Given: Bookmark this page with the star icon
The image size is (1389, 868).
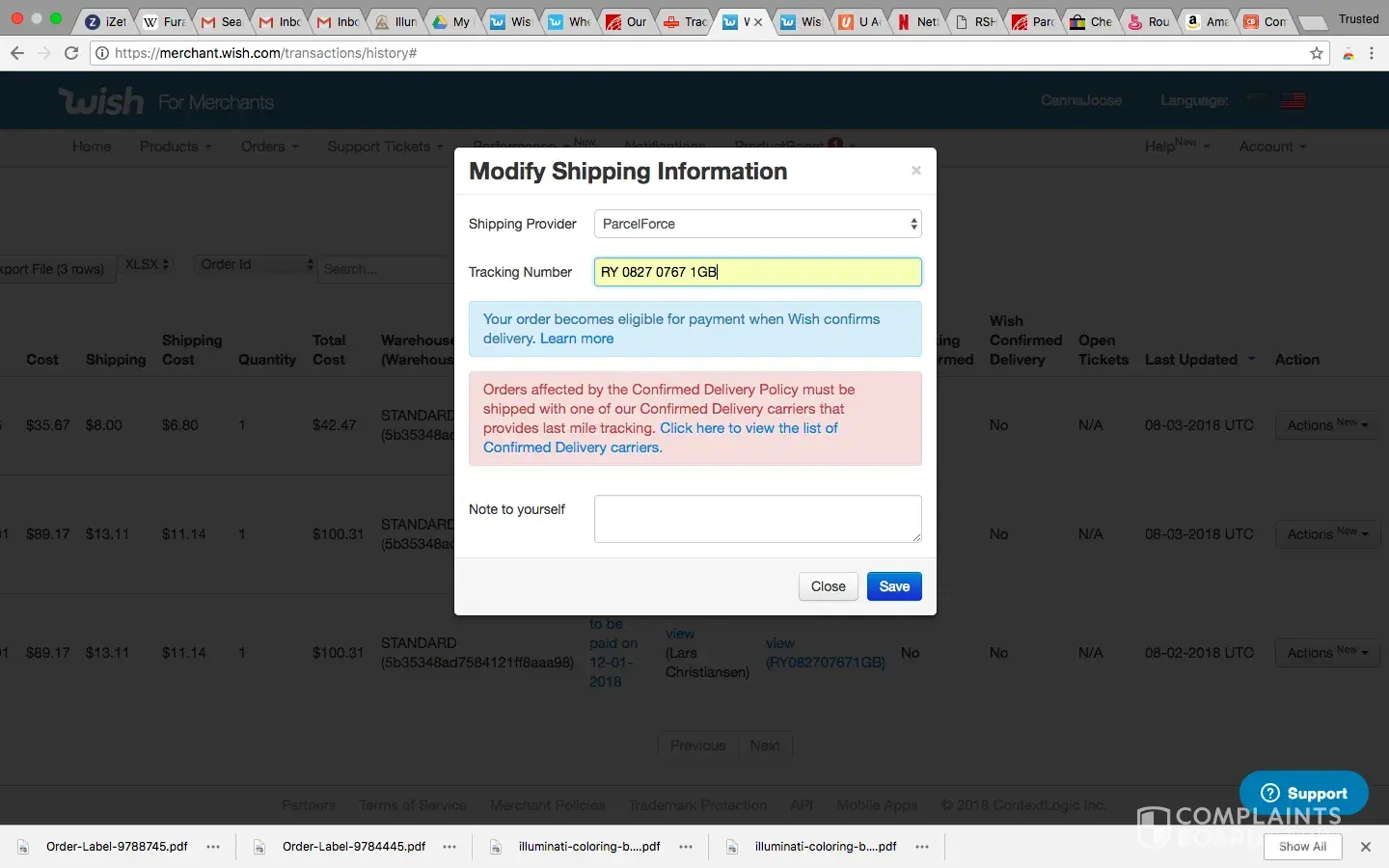Looking at the screenshot, I should [x=1317, y=53].
